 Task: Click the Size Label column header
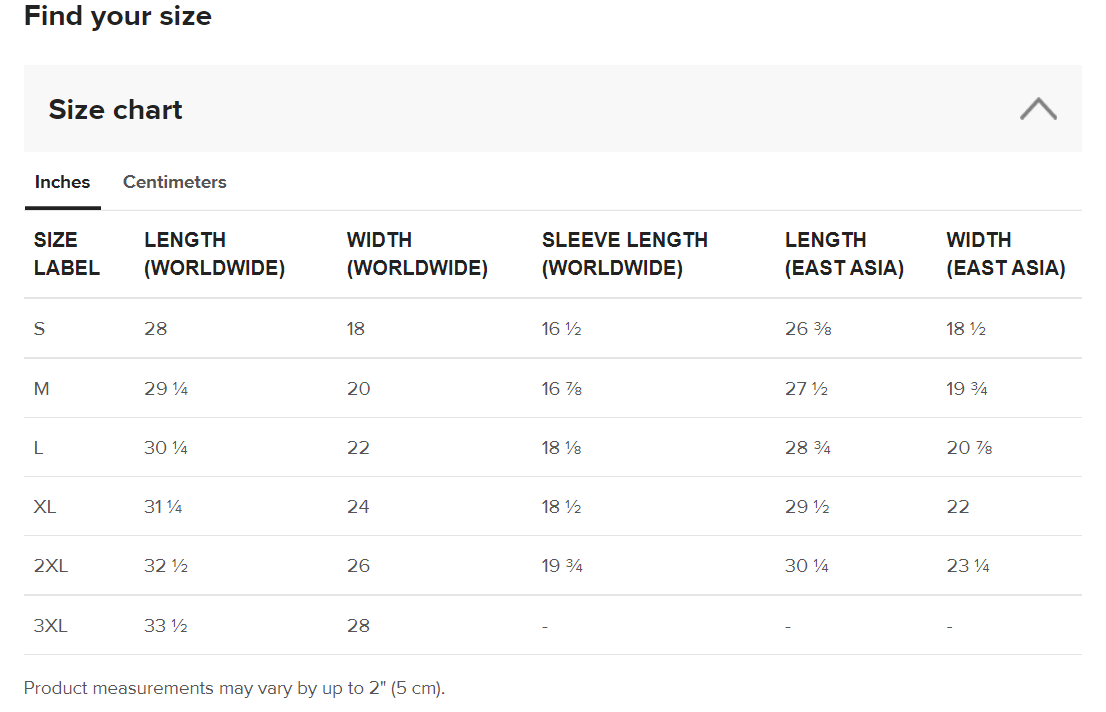pos(67,254)
